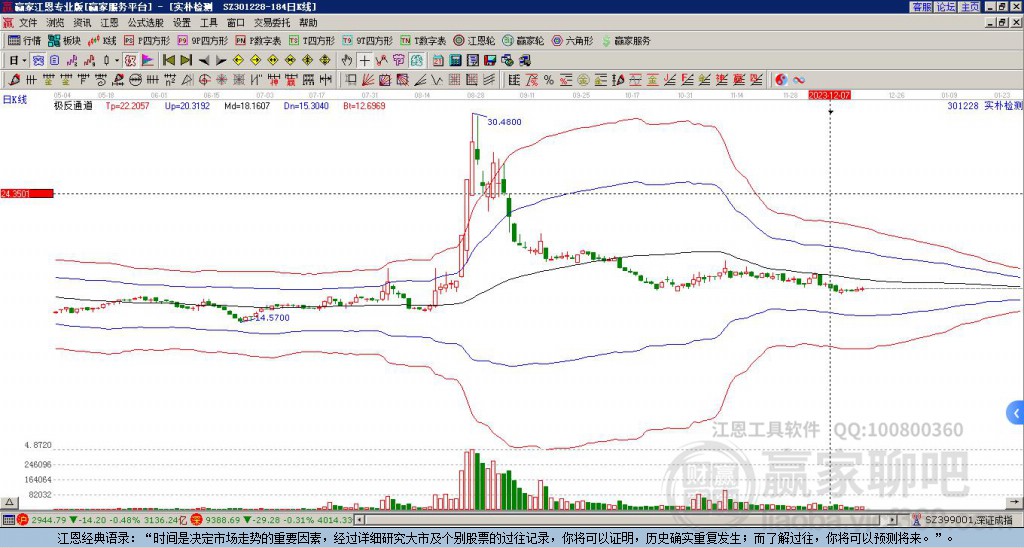Open the 浏览 menu
Screen dimensions: 1024x548
[x=56, y=23]
